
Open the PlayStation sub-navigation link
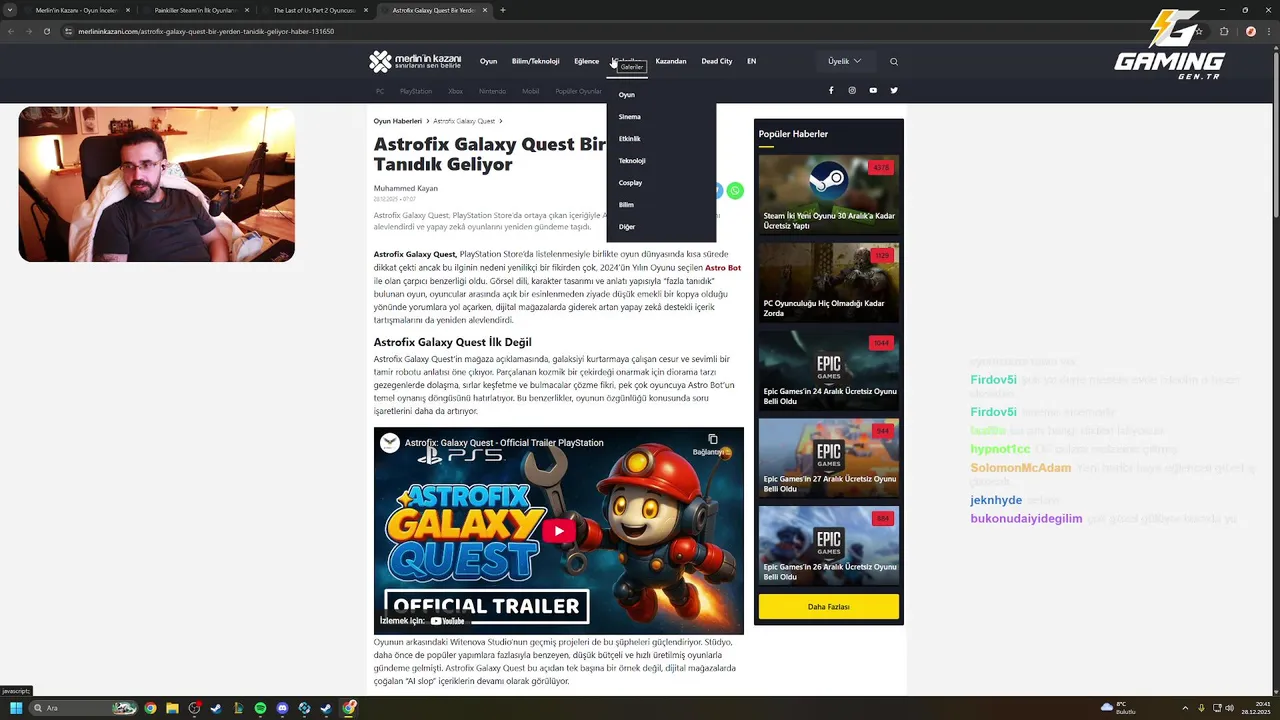[x=416, y=91]
